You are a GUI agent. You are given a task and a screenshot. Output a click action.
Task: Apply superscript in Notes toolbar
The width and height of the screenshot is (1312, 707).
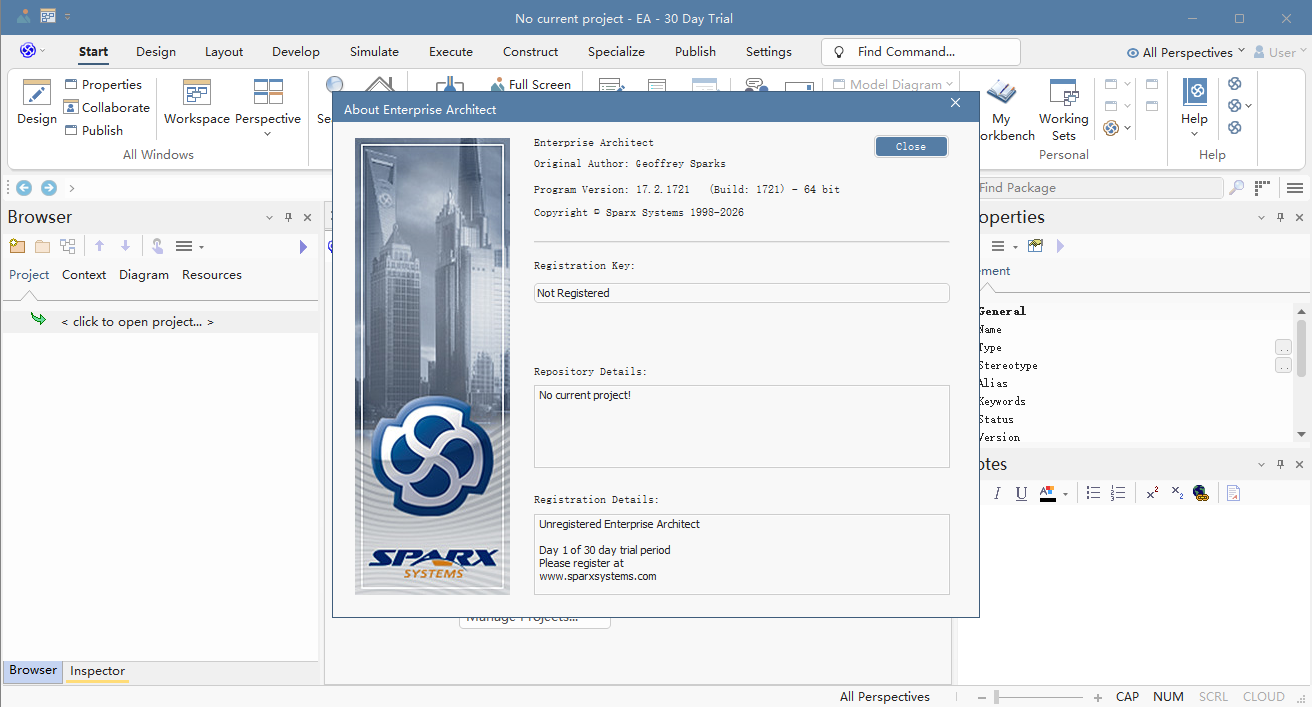(1152, 492)
